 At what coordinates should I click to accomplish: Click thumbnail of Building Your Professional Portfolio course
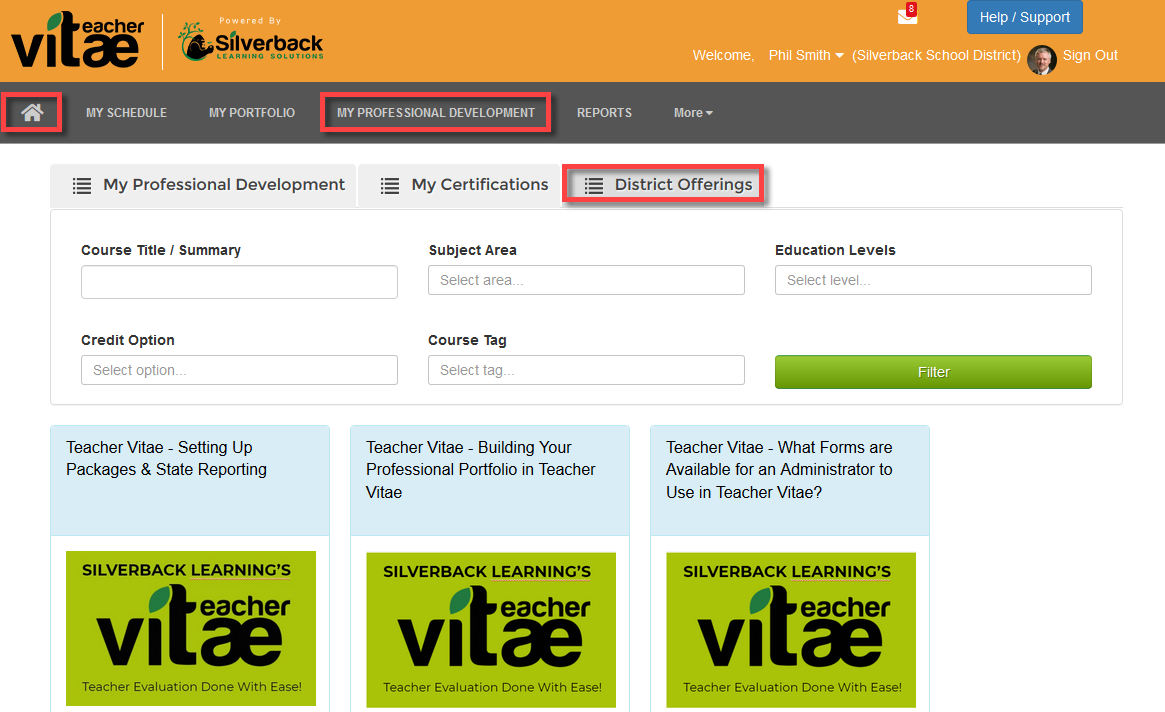click(491, 630)
